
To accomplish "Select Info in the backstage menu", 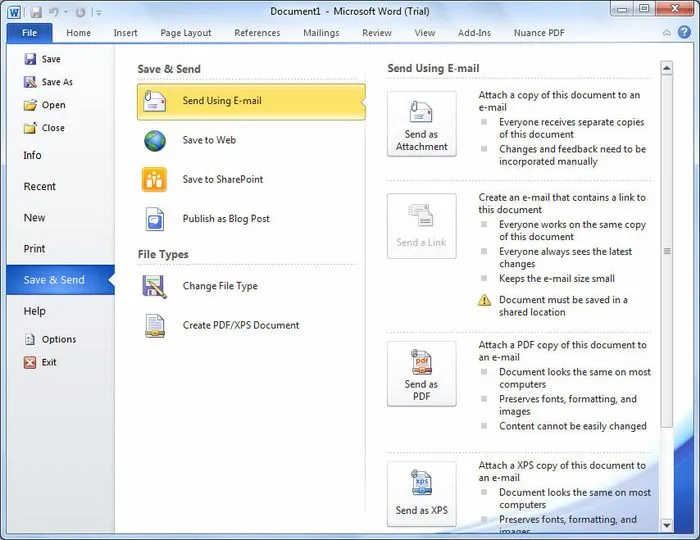I will click(x=32, y=155).
